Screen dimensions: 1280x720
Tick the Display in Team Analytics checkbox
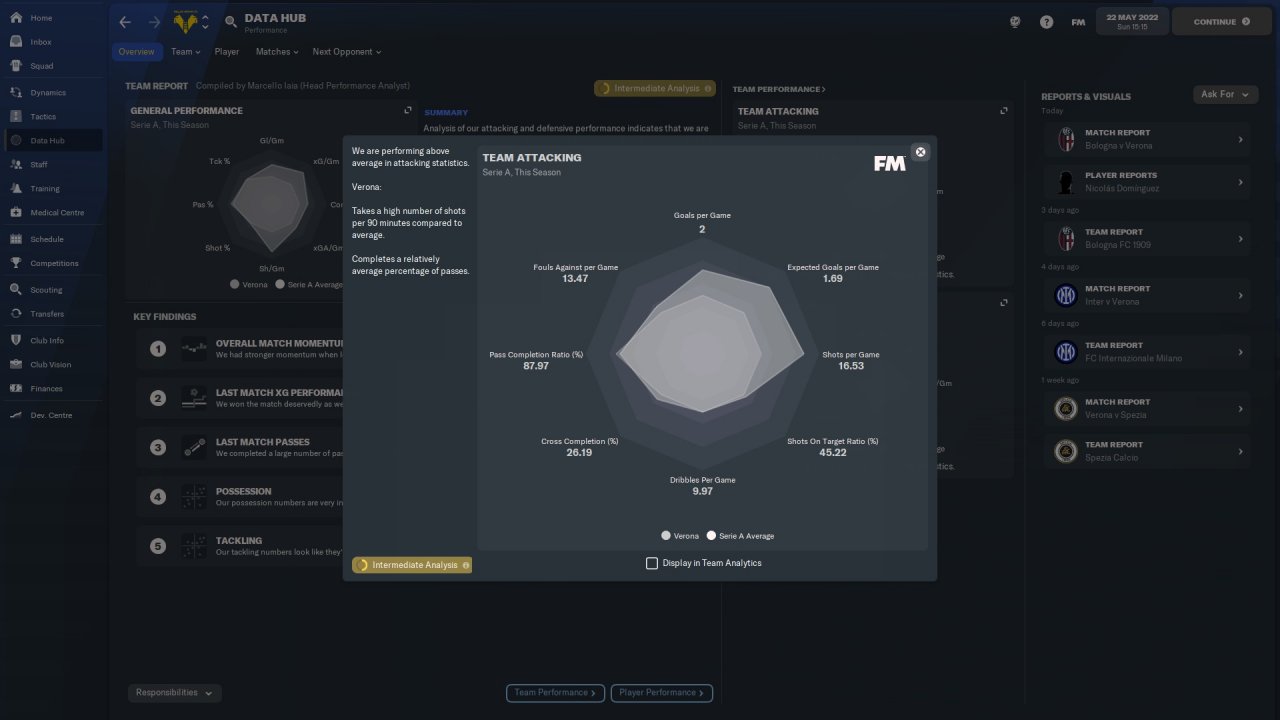point(652,564)
